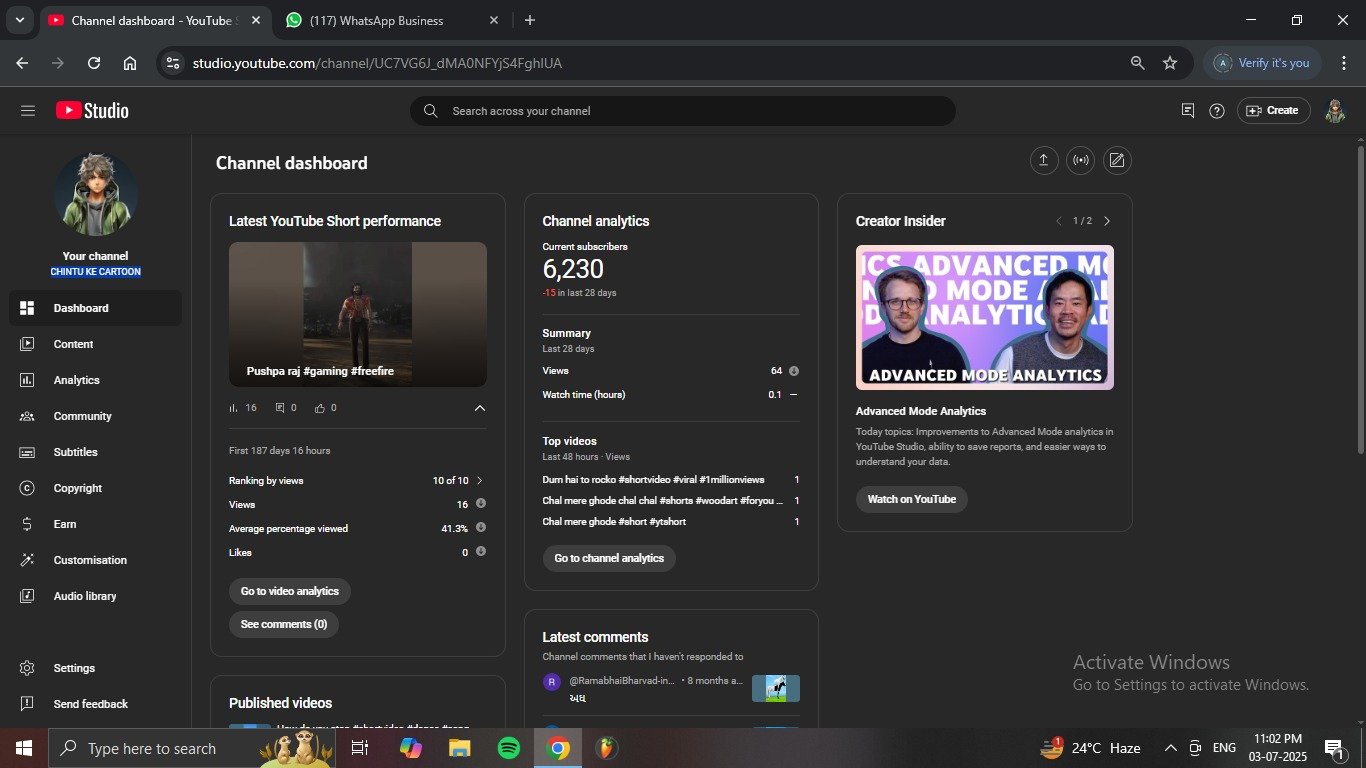Switch to the WhatsApp Business tab
The width and height of the screenshot is (1366, 768).
[392, 20]
